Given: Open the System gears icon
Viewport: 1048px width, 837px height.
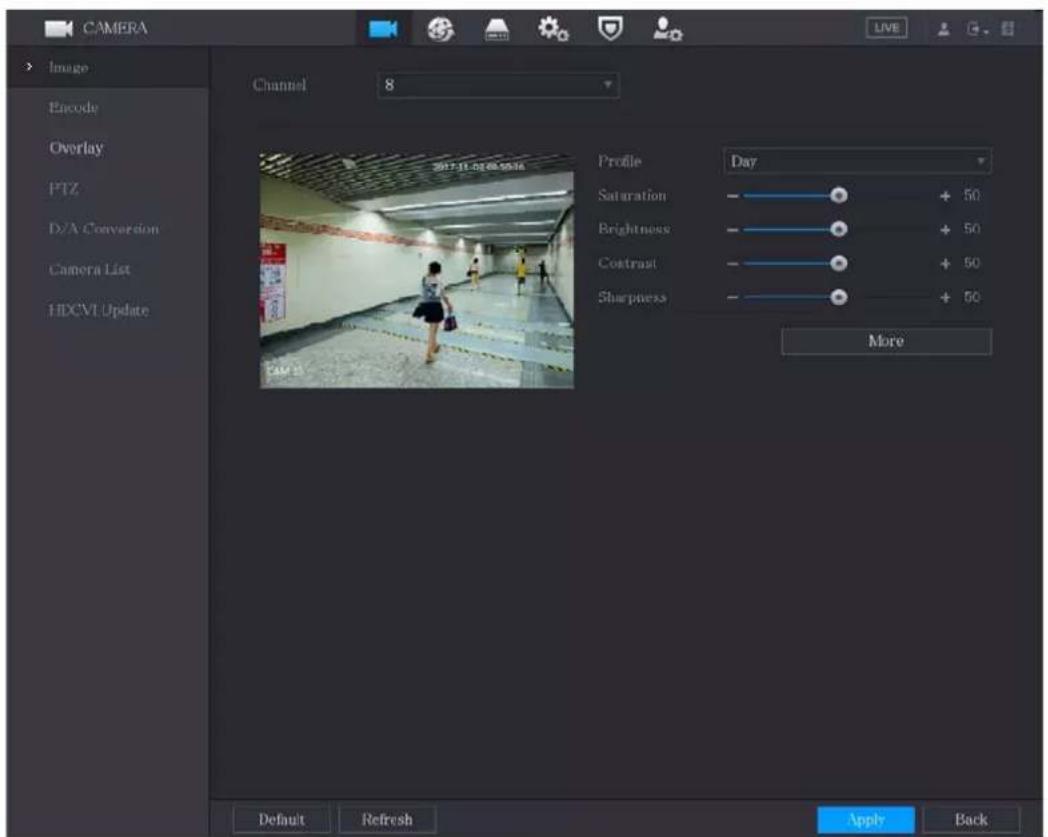Looking at the screenshot, I should [x=553, y=29].
